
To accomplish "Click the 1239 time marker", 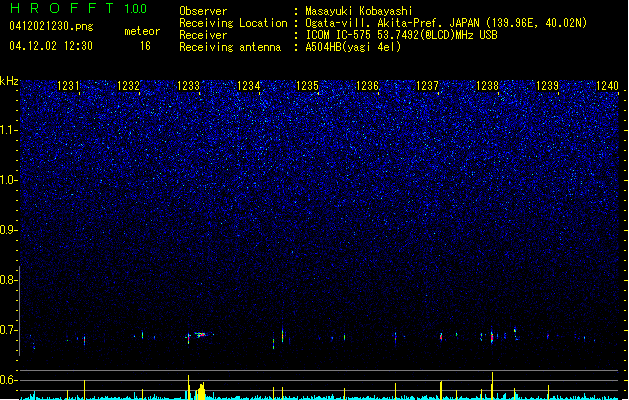I will tap(547, 86).
